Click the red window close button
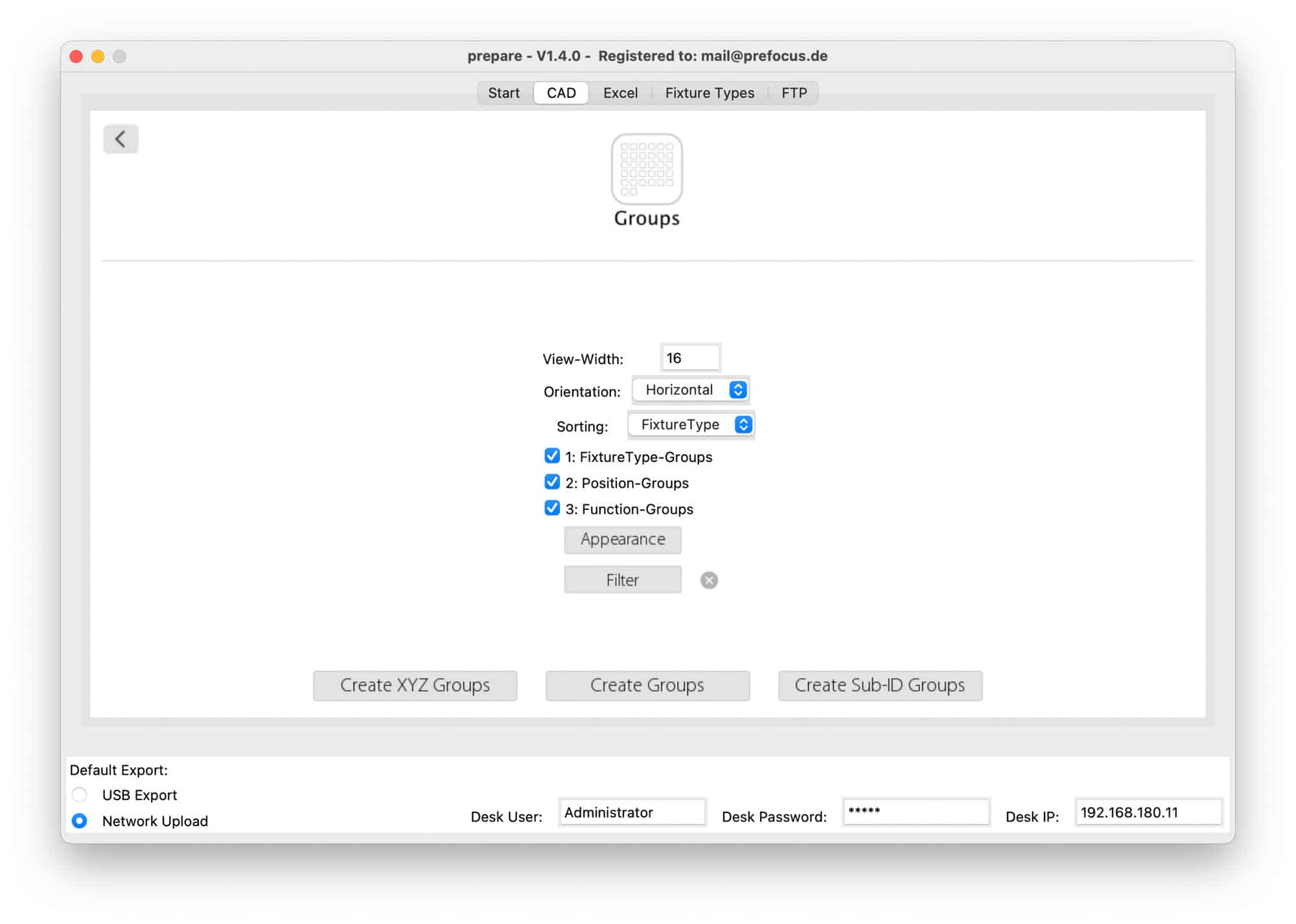1296x924 pixels. click(x=76, y=56)
